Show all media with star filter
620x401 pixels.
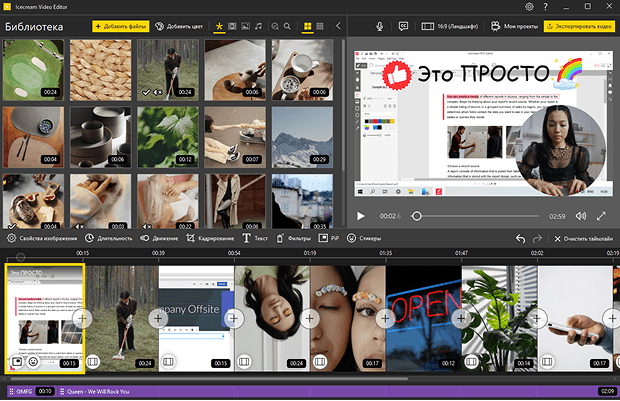219,26
